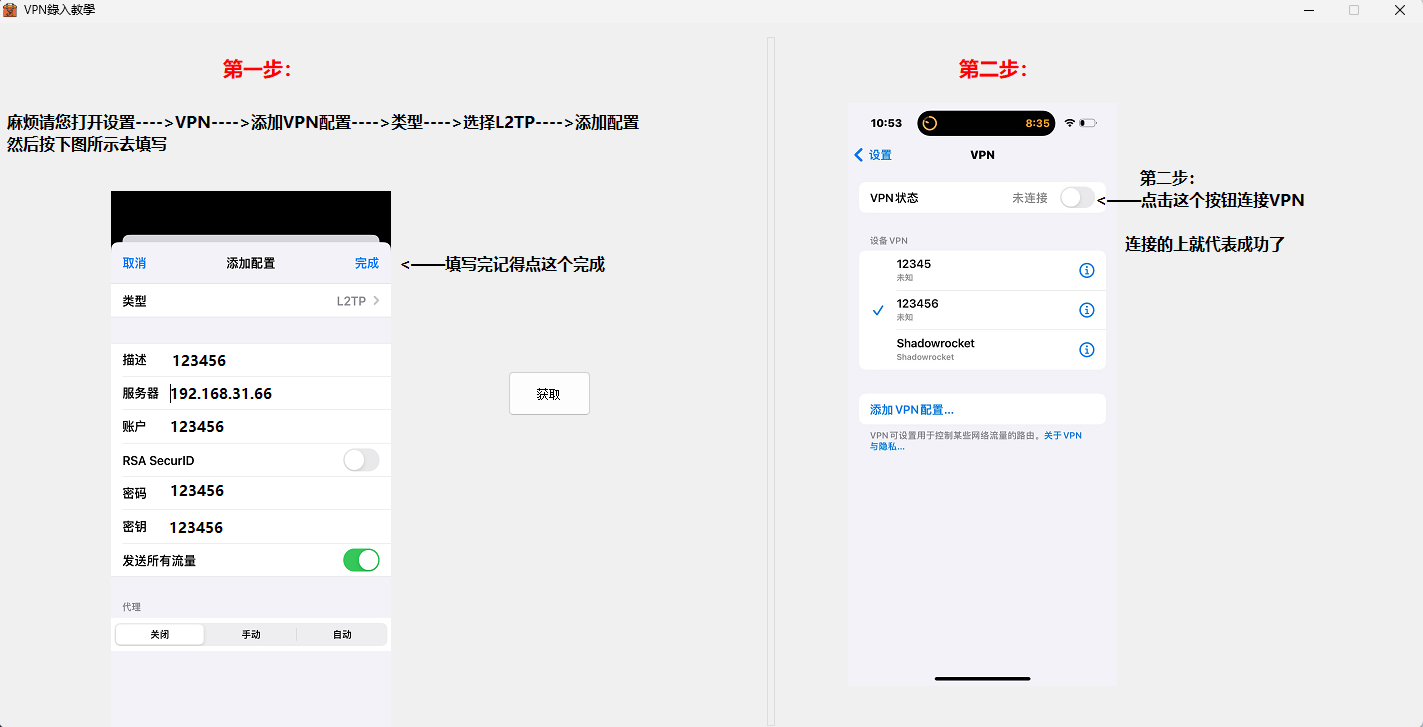The image size is (1423, 727).
Task: Select the 12345 VPN row
Action: click(x=982, y=271)
